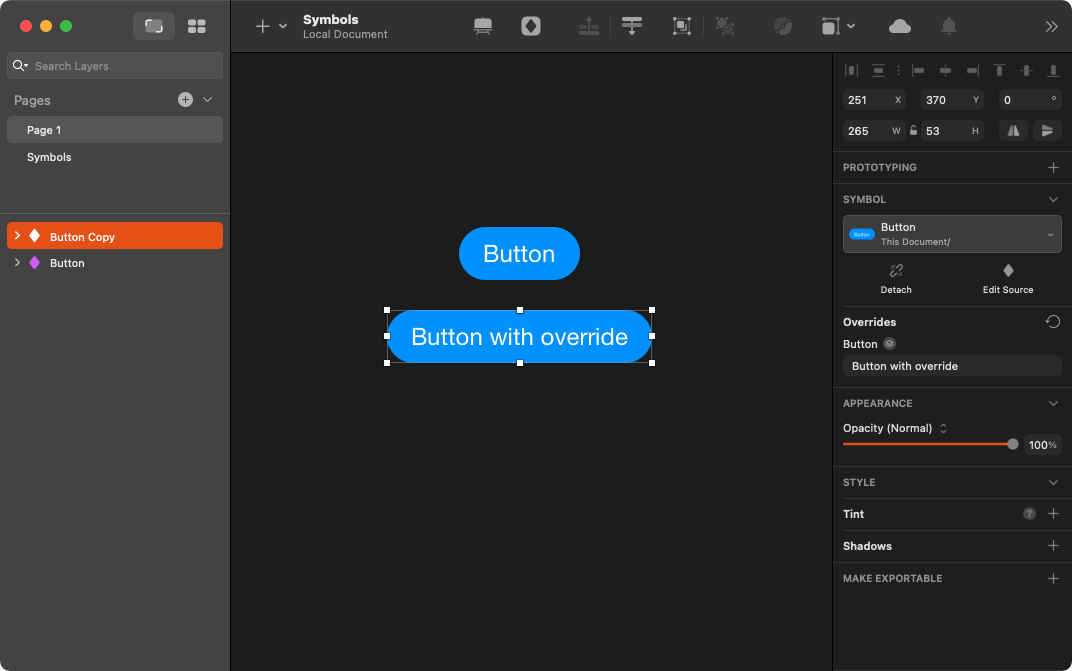Expand the Button Copy layer
Image resolution: width=1072 pixels, height=671 pixels.
click(x=17, y=236)
